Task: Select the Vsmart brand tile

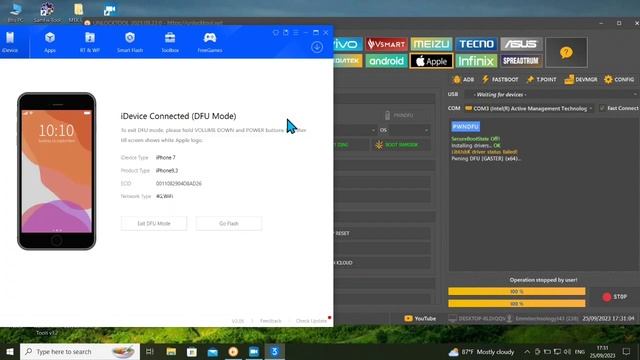Action: [386, 44]
